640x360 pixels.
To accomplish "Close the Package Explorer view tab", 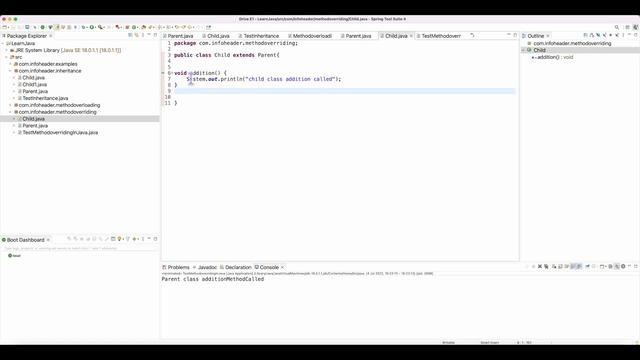I will click(51, 36).
